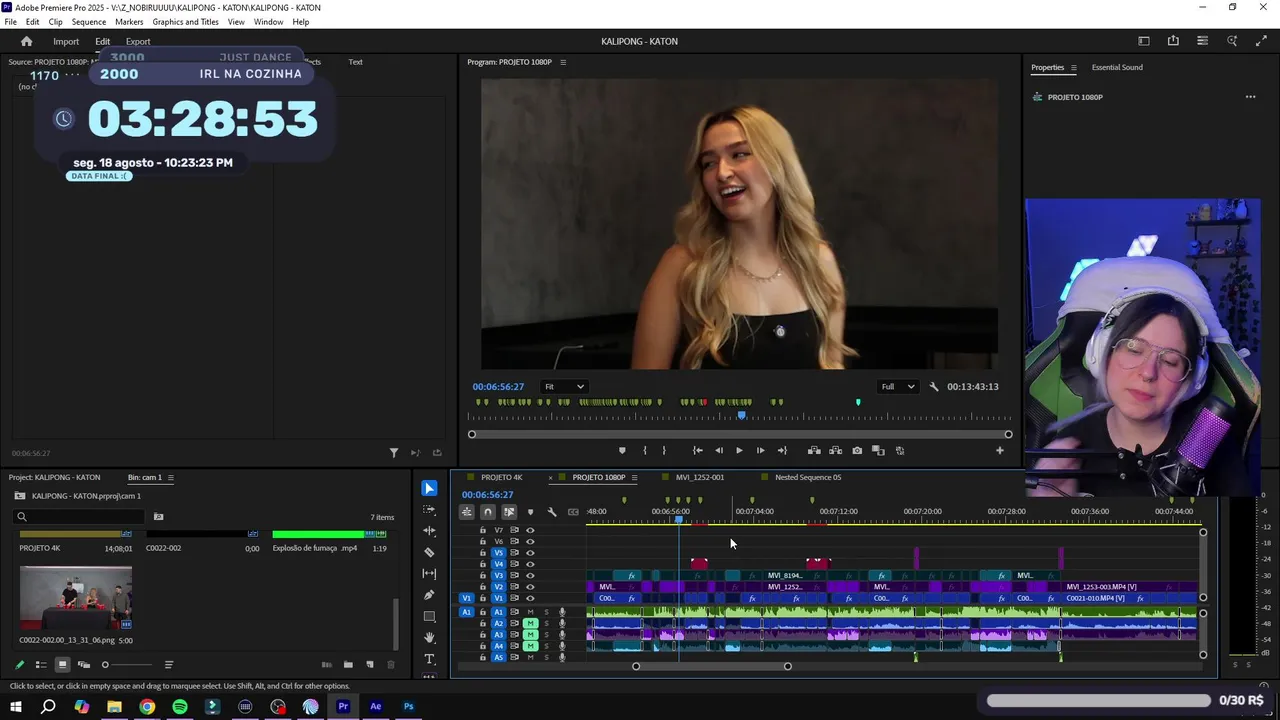
Task: Open the Program monitor button editor plus
Action: click(999, 450)
